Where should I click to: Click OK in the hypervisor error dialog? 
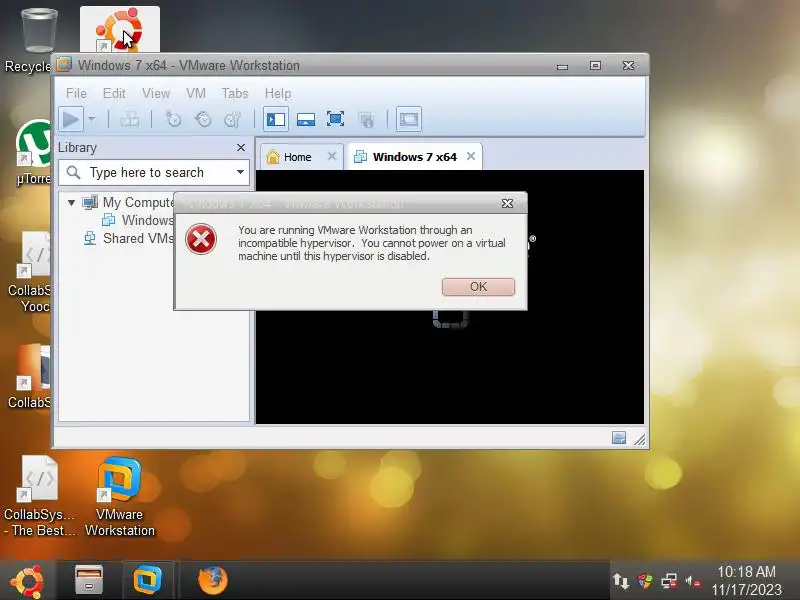(478, 287)
